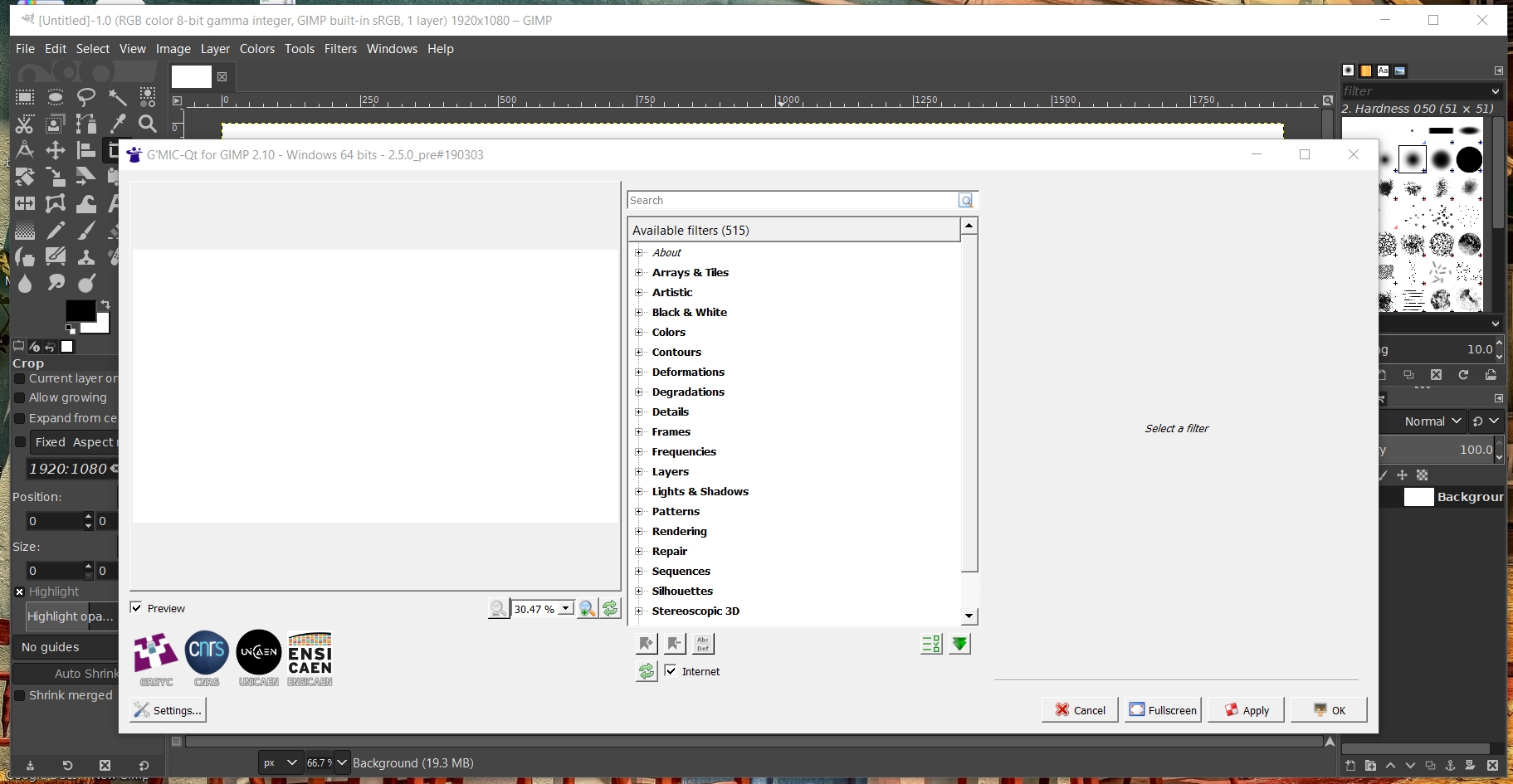The width and height of the screenshot is (1513, 784).
Task: Toggle the Preview checkbox in G'MIC
Action: 136,608
